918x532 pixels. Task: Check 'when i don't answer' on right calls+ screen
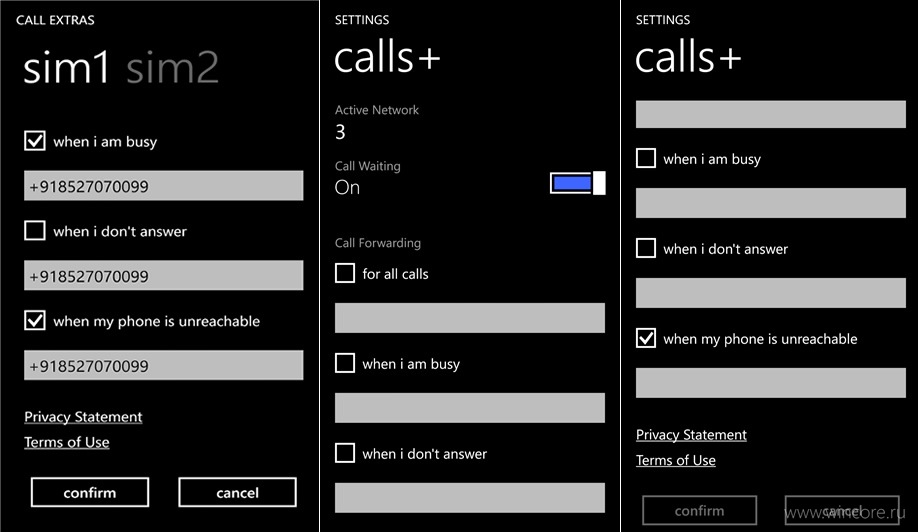pos(646,248)
